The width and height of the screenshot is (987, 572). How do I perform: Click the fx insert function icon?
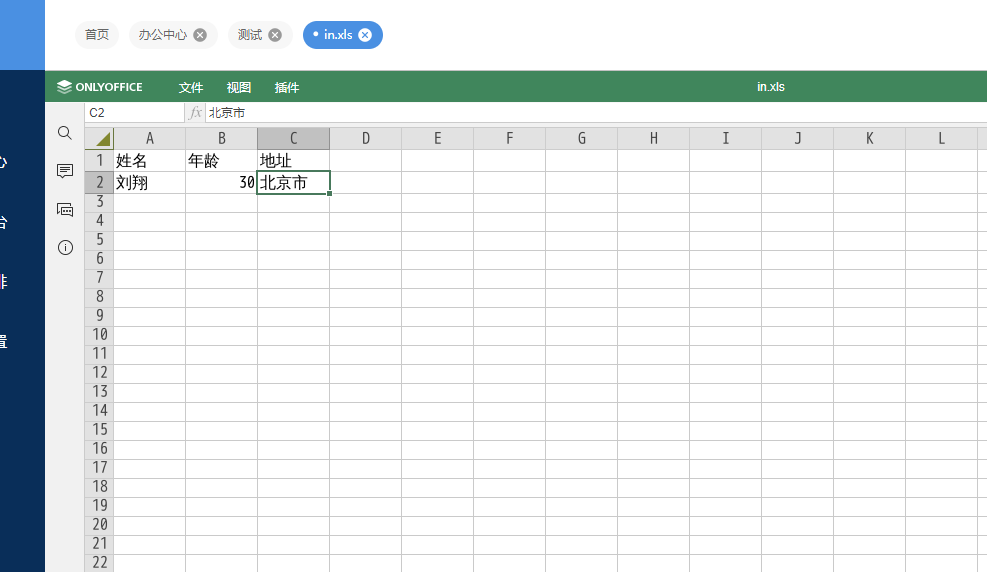tap(195, 113)
